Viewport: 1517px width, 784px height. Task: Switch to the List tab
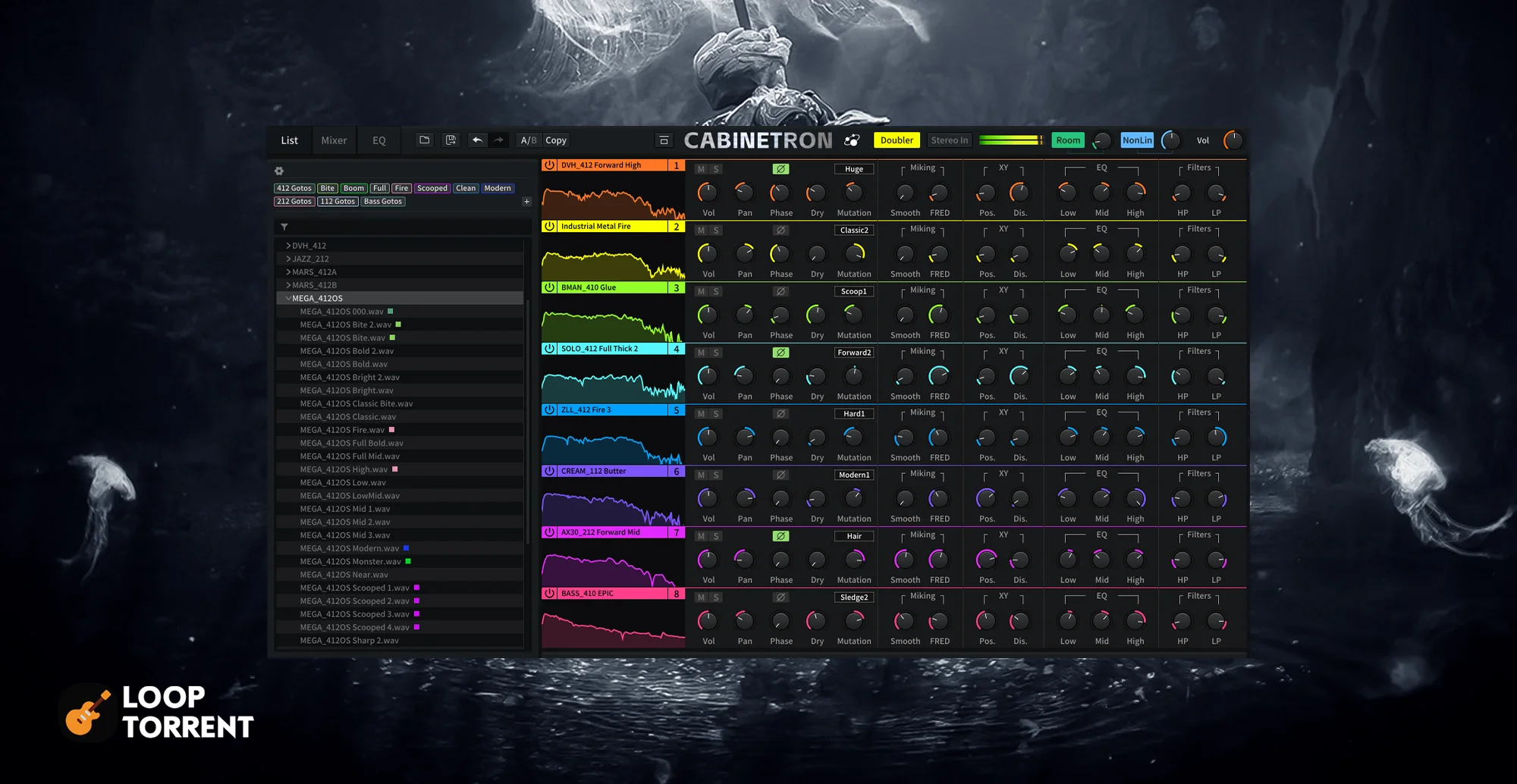(290, 140)
